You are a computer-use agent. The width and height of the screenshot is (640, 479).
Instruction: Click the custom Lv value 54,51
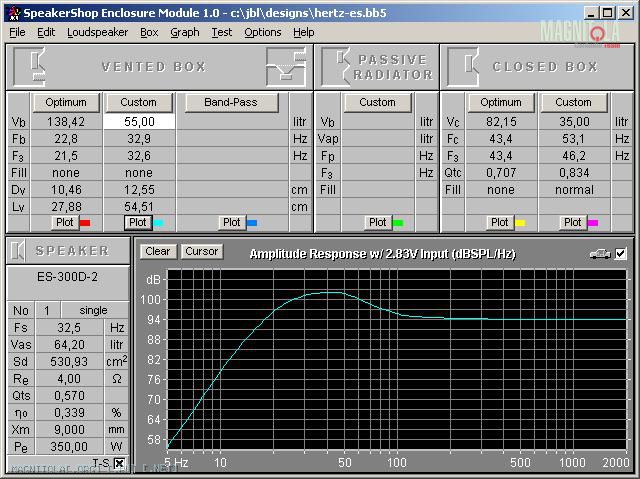(139, 207)
